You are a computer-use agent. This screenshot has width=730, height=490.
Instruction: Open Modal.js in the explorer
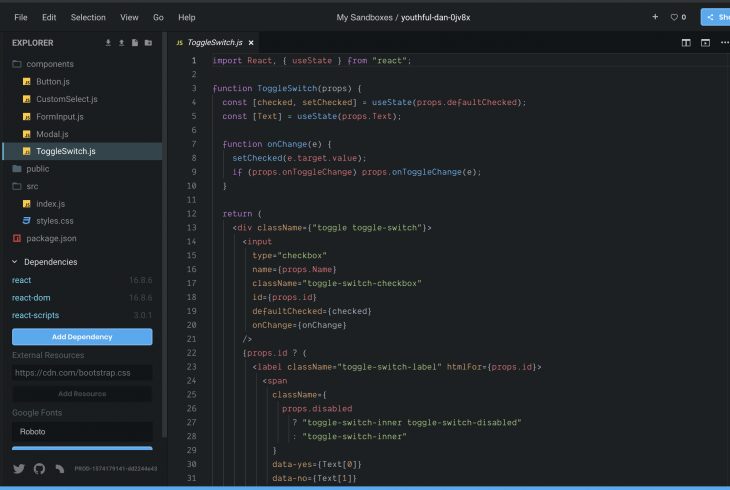(52, 134)
